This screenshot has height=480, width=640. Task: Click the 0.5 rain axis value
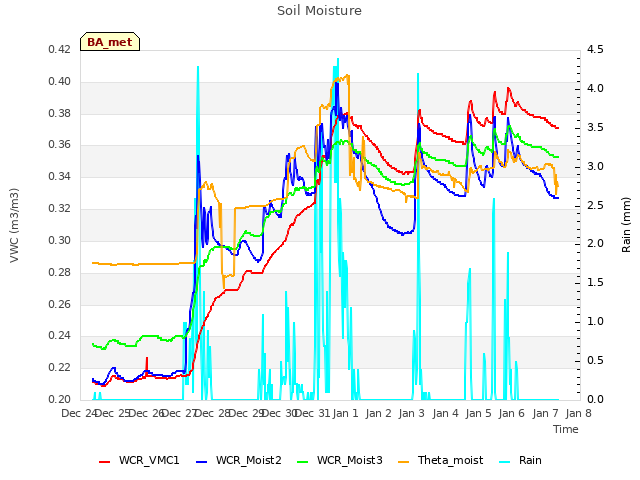(595, 360)
